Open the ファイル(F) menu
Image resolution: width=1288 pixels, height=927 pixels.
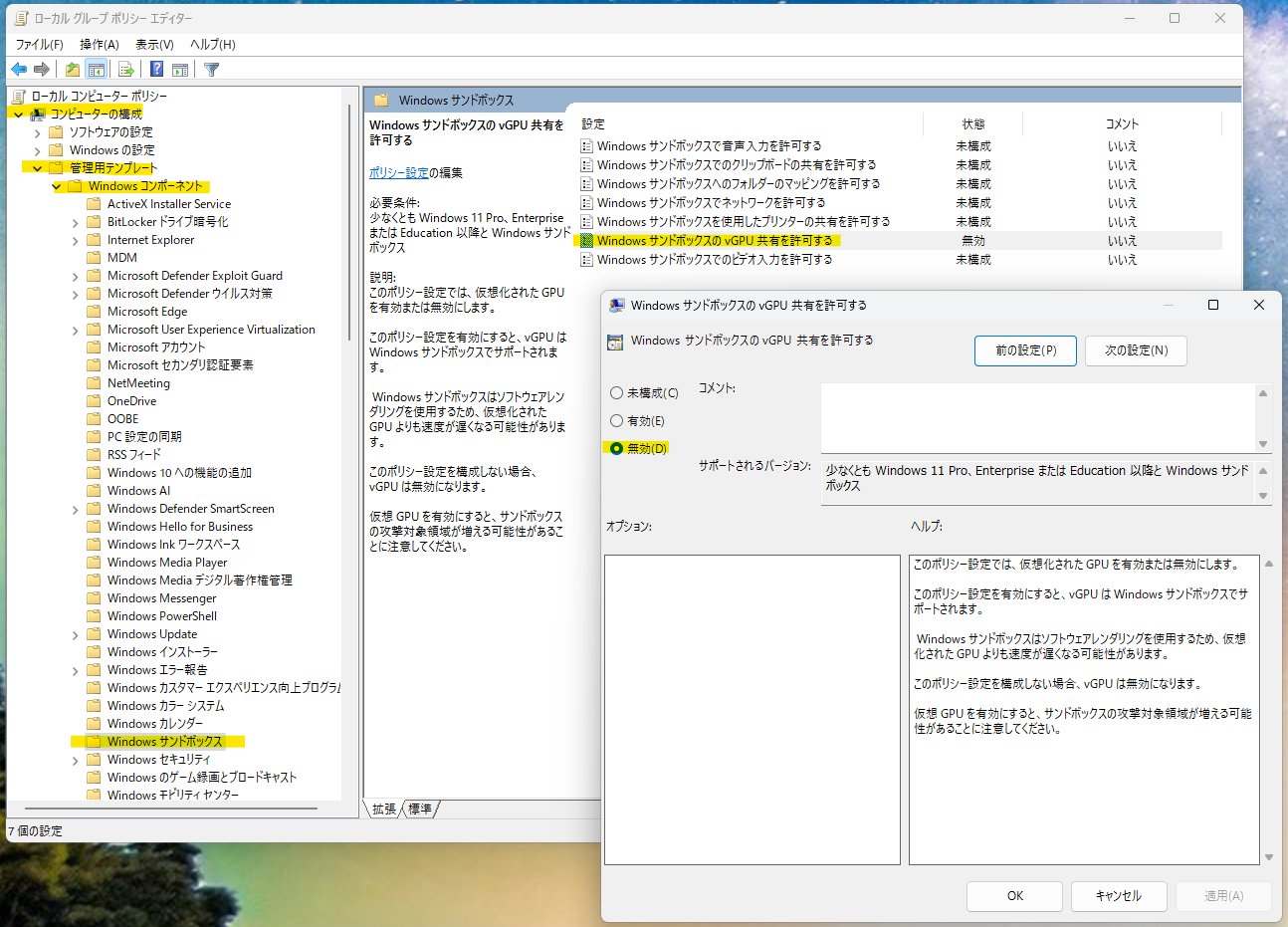[x=39, y=45]
